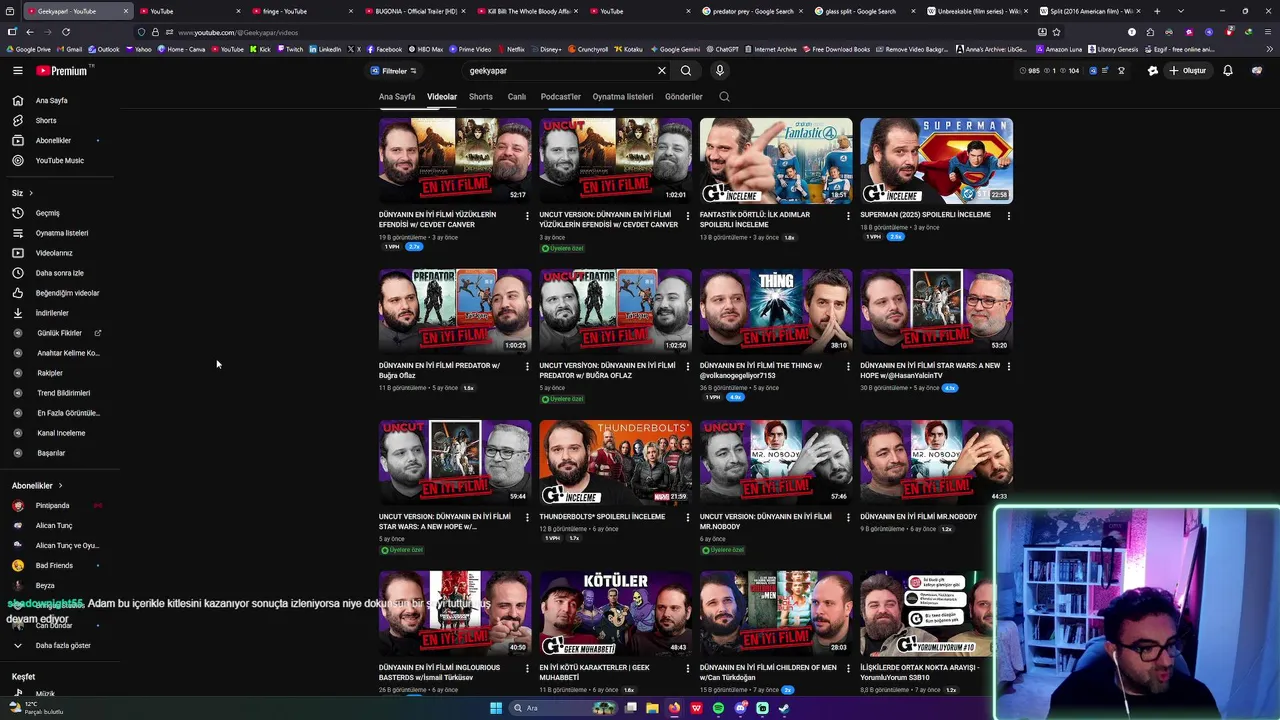Reload the page in browser toolbar

(x=66, y=32)
